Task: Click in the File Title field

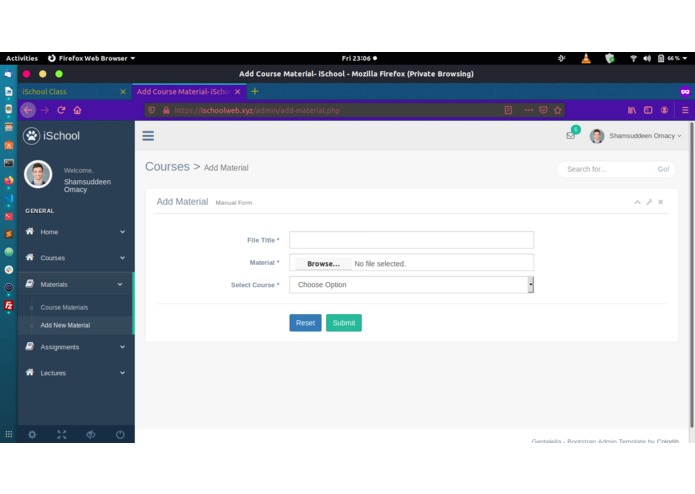Action: (411, 240)
